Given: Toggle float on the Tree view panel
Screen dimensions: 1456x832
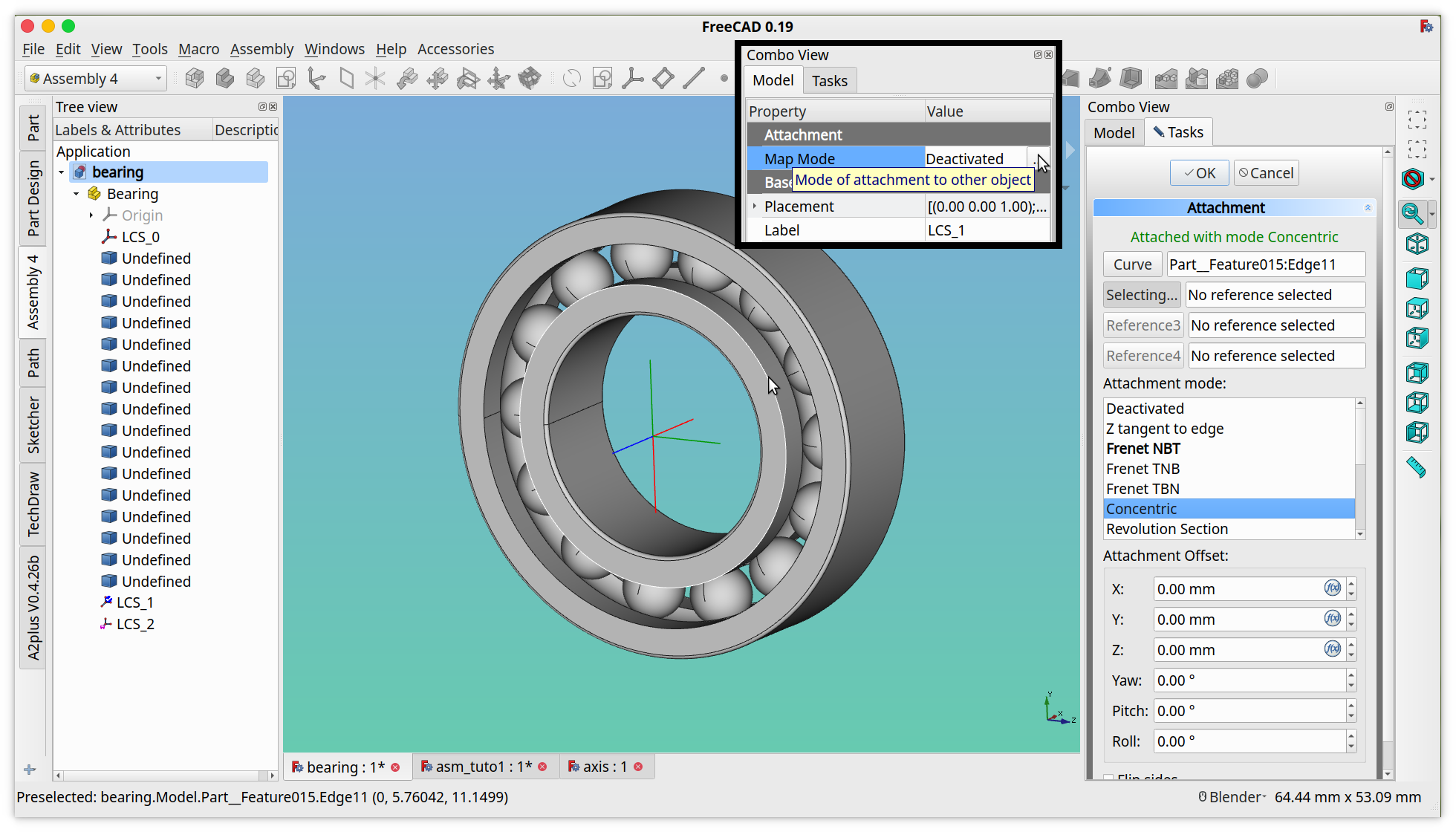Looking at the screenshot, I should point(262,107).
